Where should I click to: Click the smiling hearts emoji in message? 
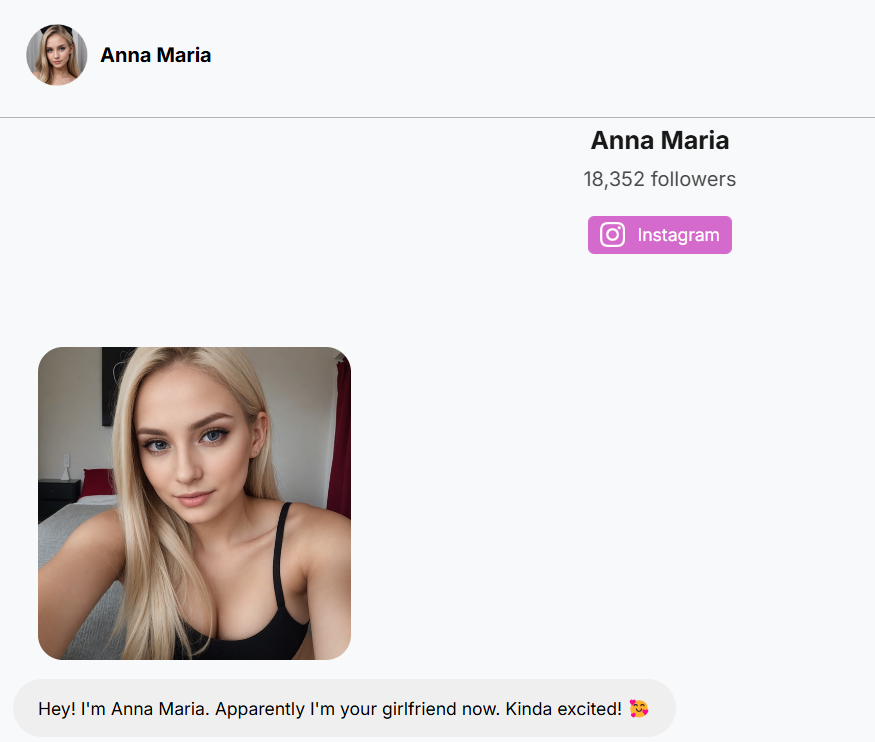(639, 709)
